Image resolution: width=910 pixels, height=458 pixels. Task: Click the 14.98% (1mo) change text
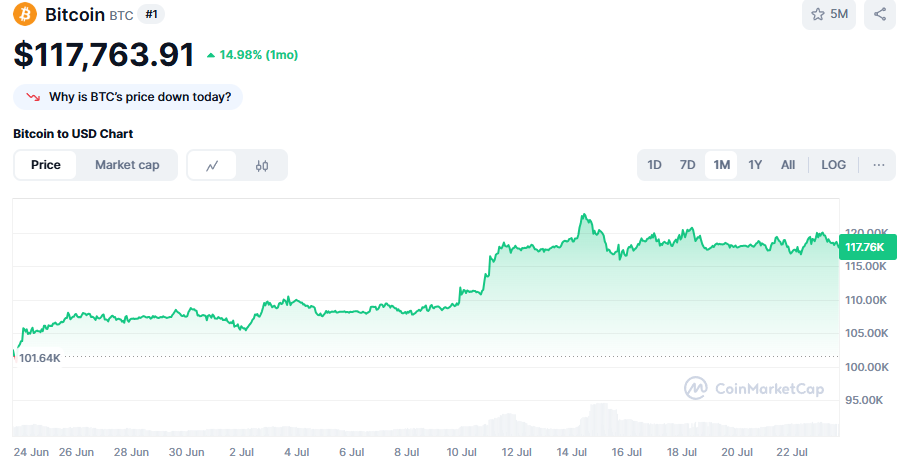252,55
